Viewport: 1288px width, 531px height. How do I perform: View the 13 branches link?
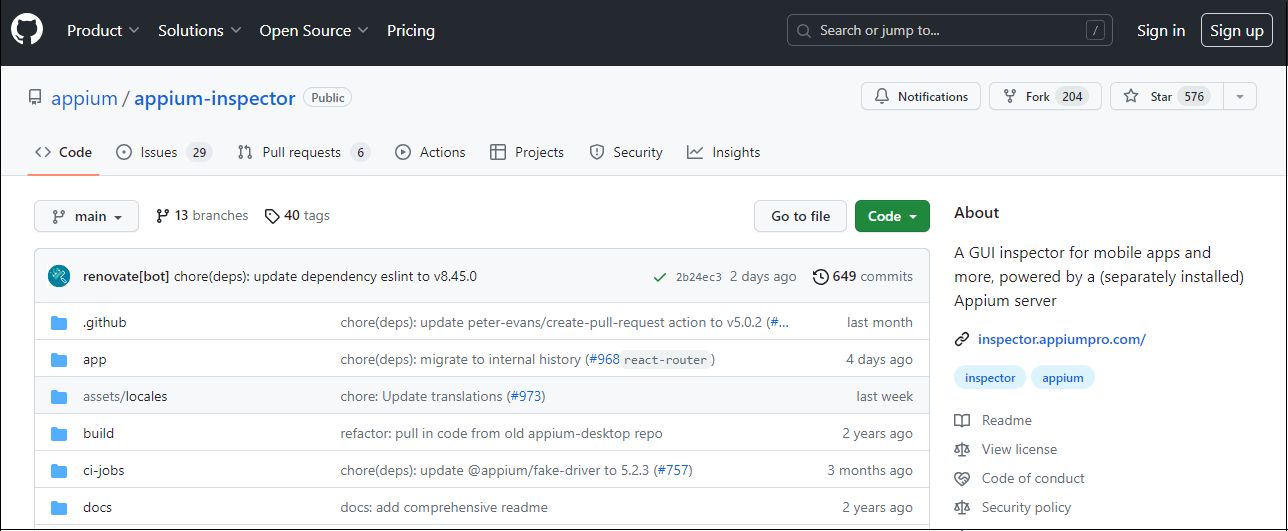point(202,215)
